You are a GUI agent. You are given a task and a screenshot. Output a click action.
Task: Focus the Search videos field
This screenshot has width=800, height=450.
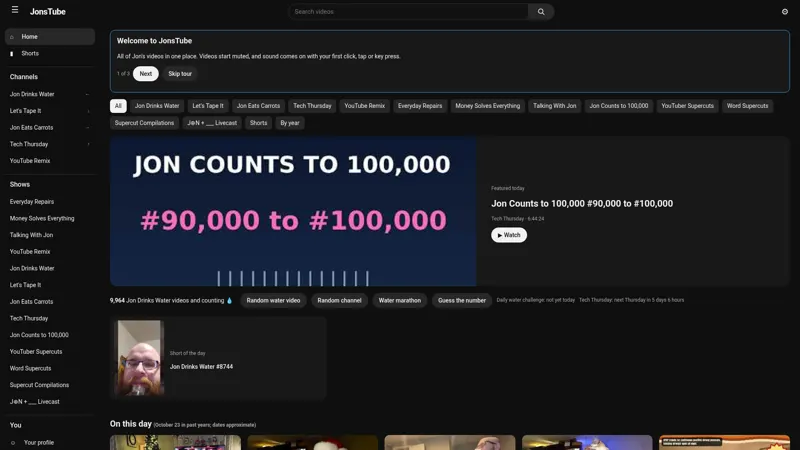tap(409, 12)
